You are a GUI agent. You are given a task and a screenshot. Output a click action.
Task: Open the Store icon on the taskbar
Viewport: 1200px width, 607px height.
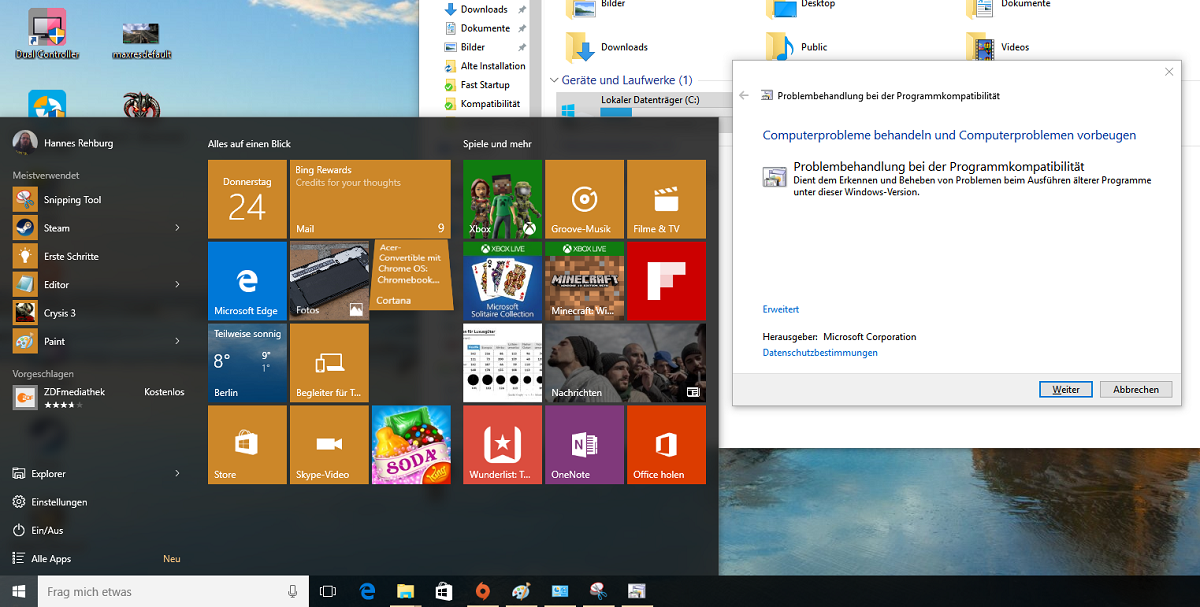tap(443, 591)
